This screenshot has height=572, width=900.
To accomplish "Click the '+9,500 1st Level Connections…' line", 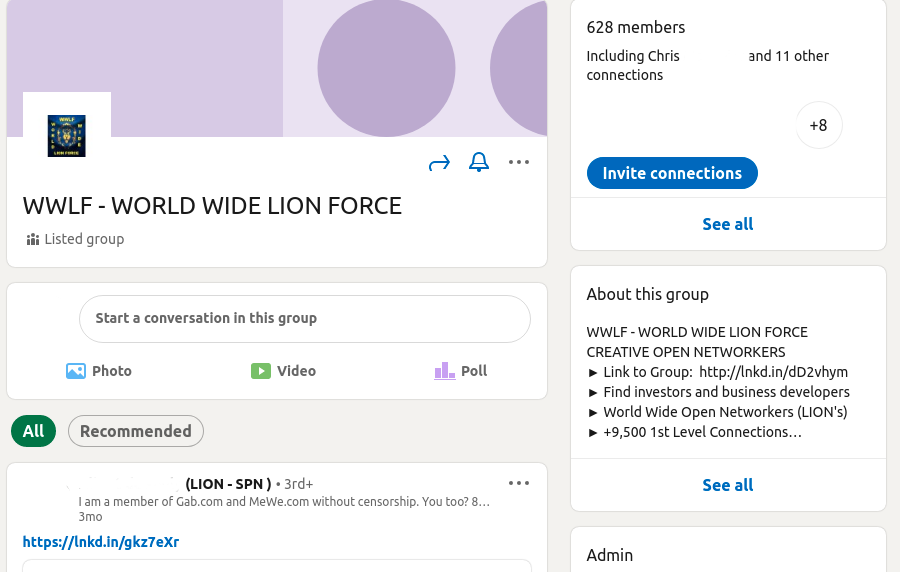I will tap(695, 433).
